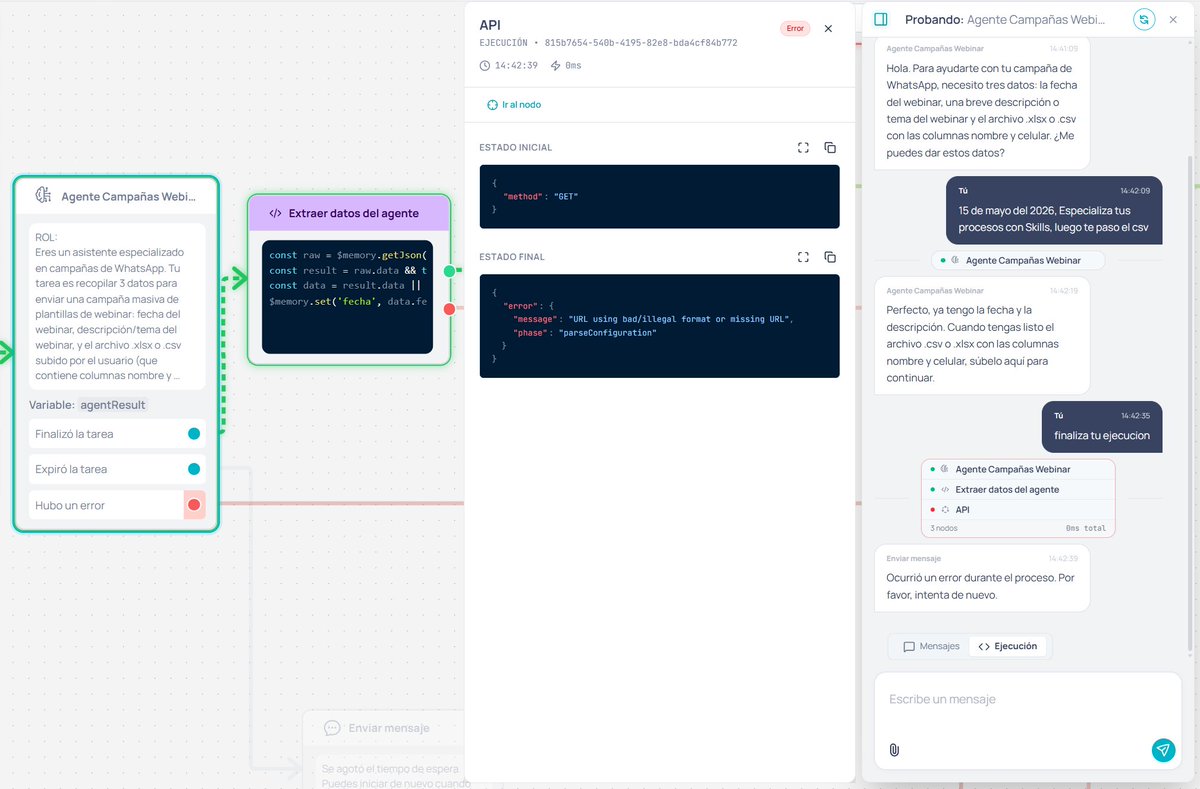Viewport: 1200px width, 789px height.
Task: Close the Probando test chat panel
Action: [x=1174, y=19]
